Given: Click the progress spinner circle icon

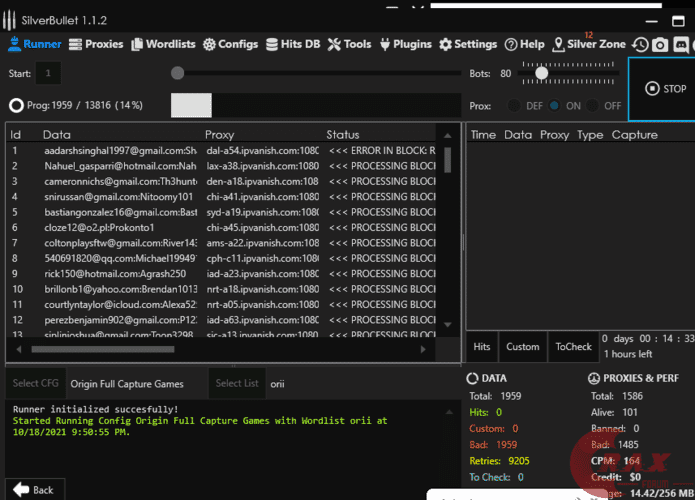Looking at the screenshot, I should [x=16, y=105].
